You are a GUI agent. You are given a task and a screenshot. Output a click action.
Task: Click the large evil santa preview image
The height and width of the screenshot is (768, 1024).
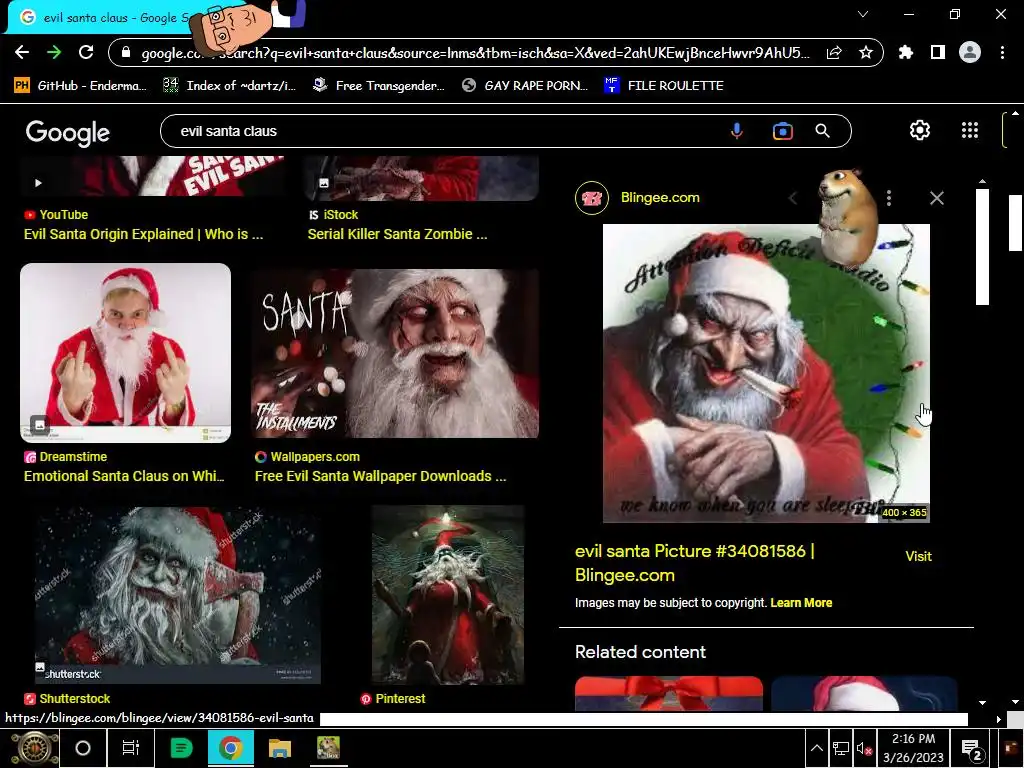click(x=766, y=374)
